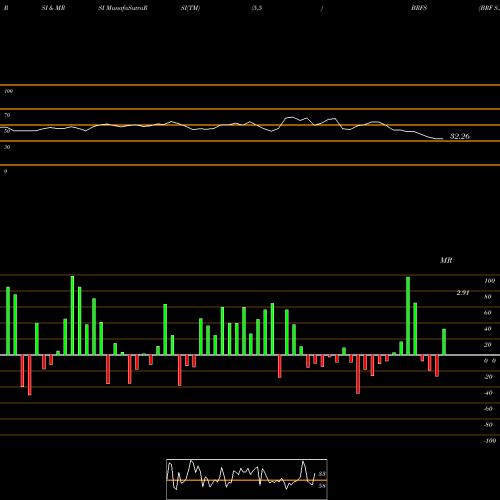500x500 pixels.
Task: Click the 60 label on MR axis
Action: (488, 313)
